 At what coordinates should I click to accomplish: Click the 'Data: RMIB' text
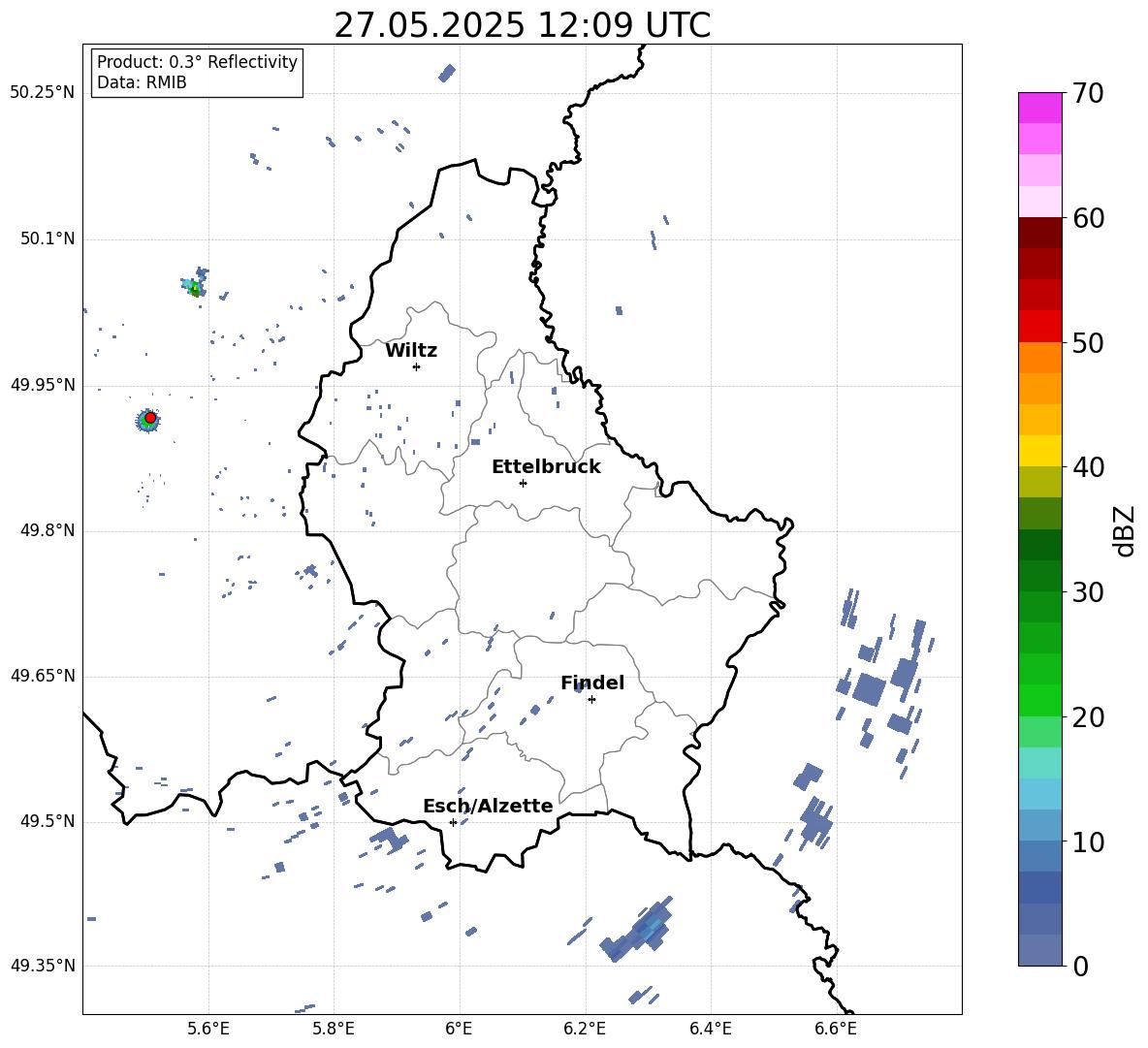[142, 82]
